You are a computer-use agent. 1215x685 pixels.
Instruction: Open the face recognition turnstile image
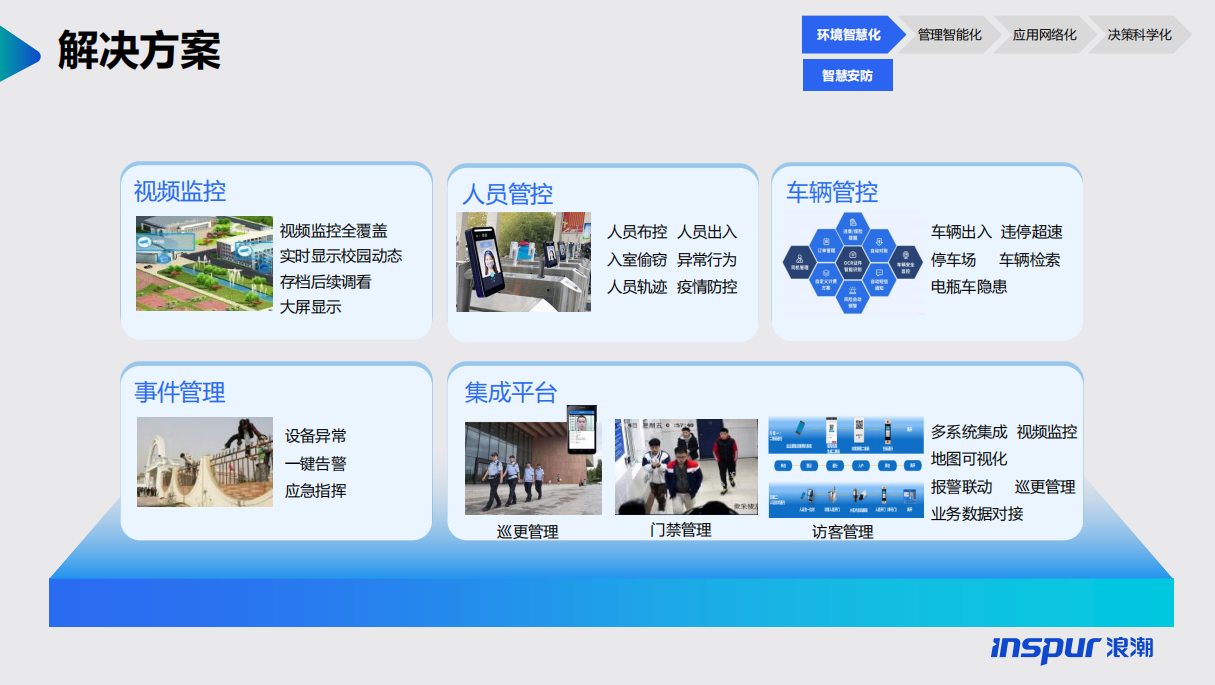pyautogui.click(x=523, y=261)
